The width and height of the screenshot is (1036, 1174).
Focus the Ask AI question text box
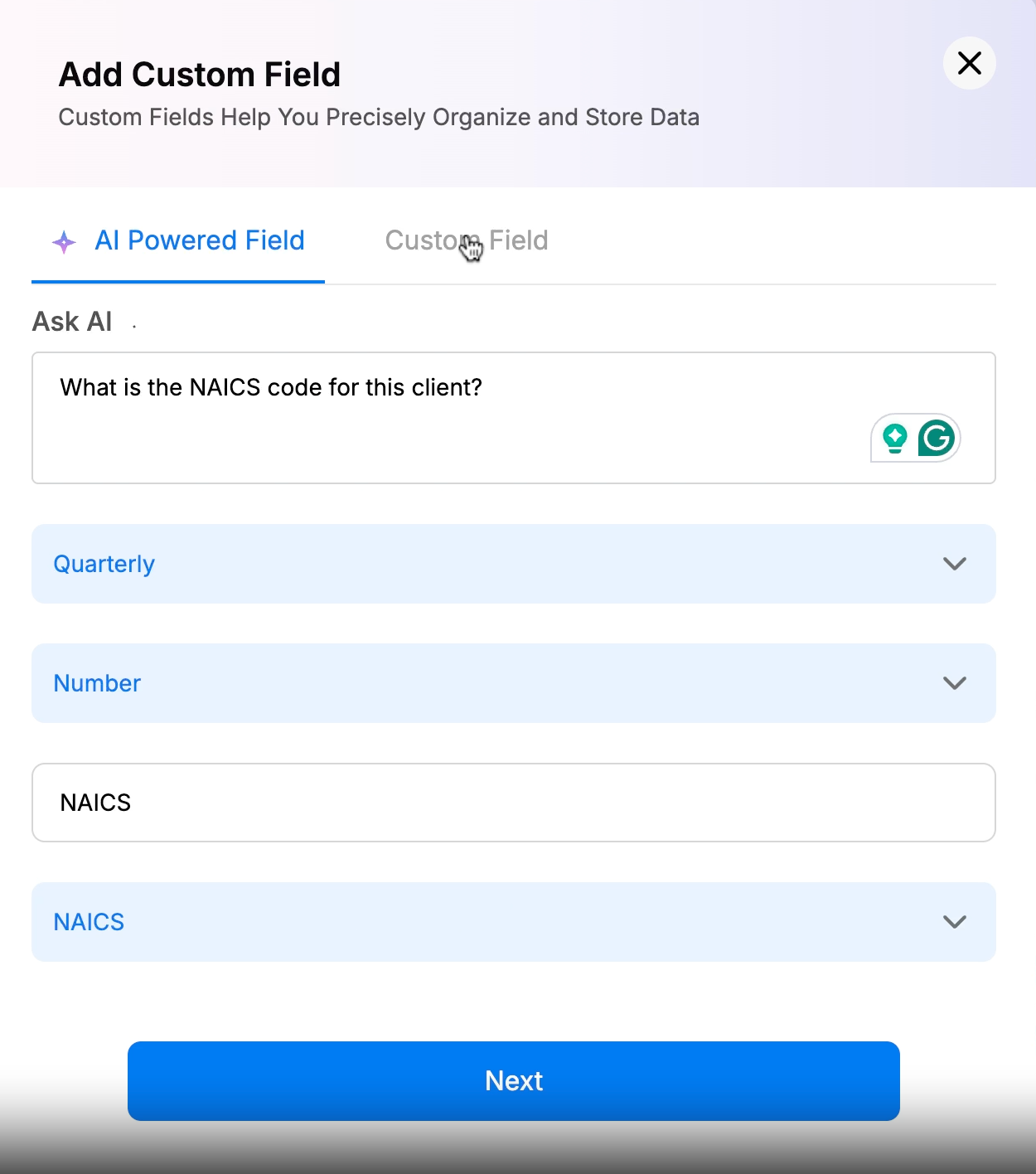[x=514, y=418]
